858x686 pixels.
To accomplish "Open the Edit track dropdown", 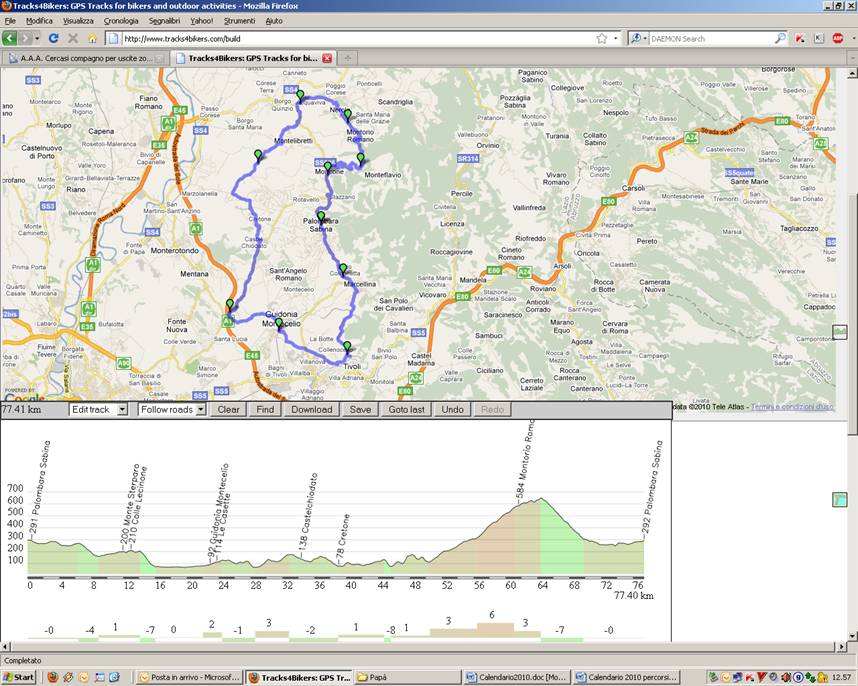I will click(98, 409).
